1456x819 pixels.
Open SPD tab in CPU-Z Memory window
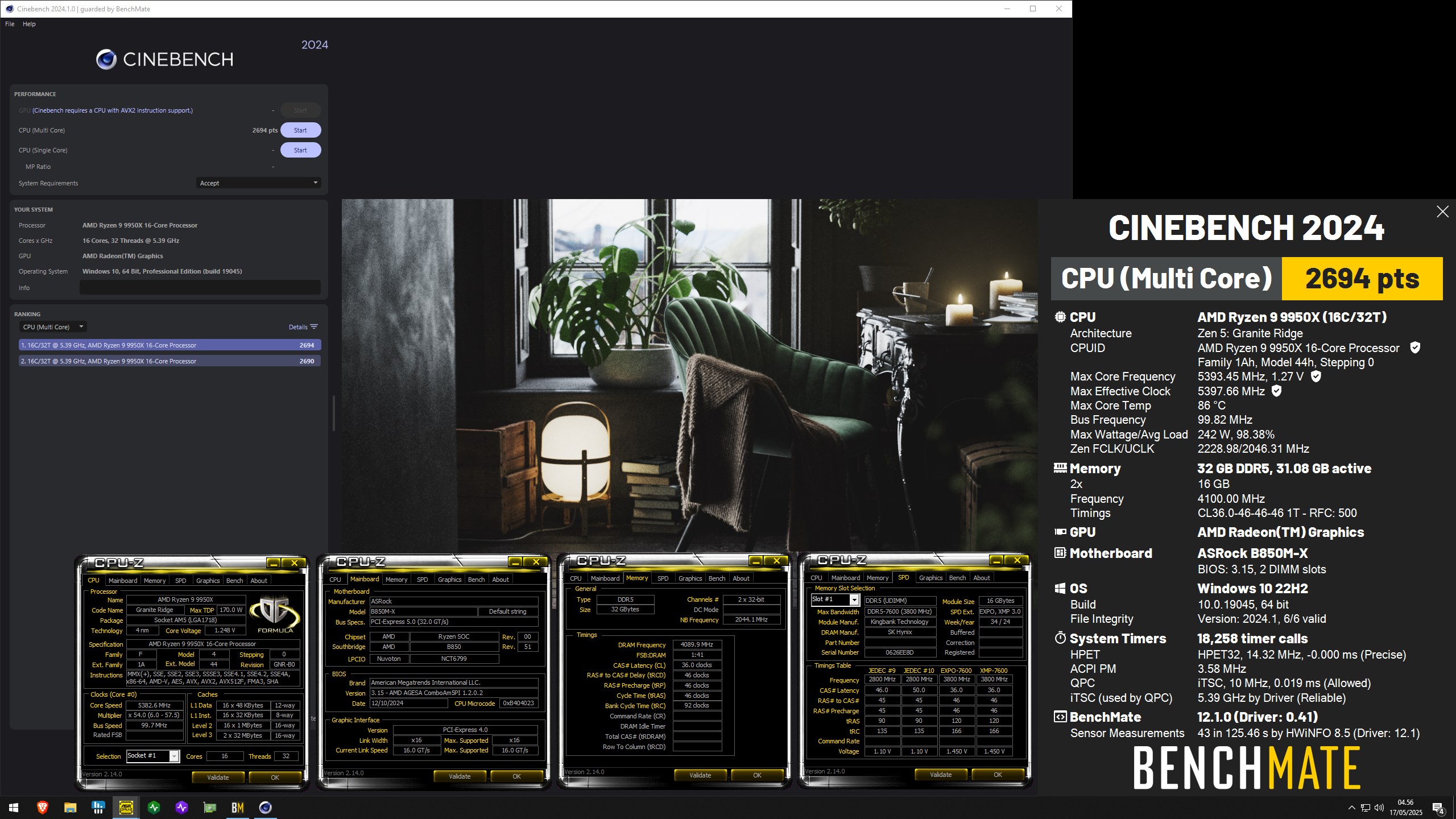[663, 578]
